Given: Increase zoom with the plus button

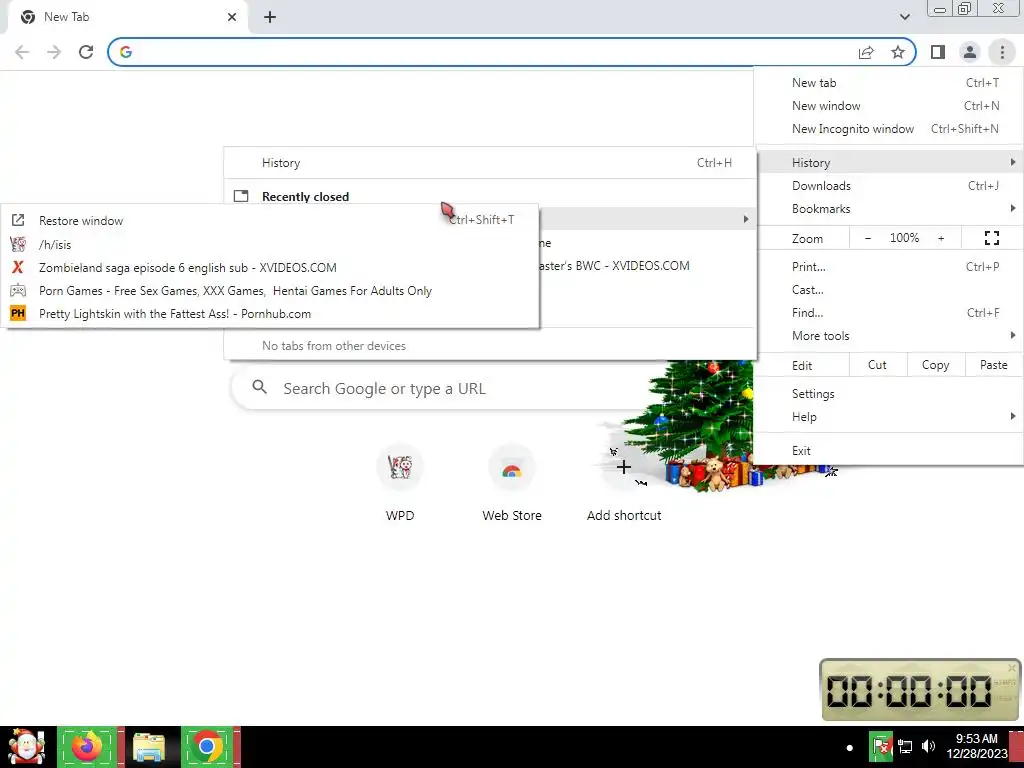Looking at the screenshot, I should coord(941,238).
